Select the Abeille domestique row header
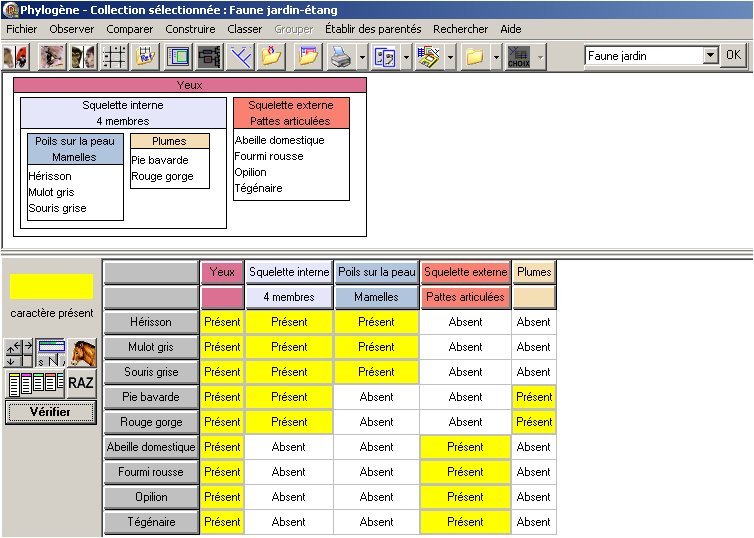Screen dimensions: 754x538 point(151,447)
